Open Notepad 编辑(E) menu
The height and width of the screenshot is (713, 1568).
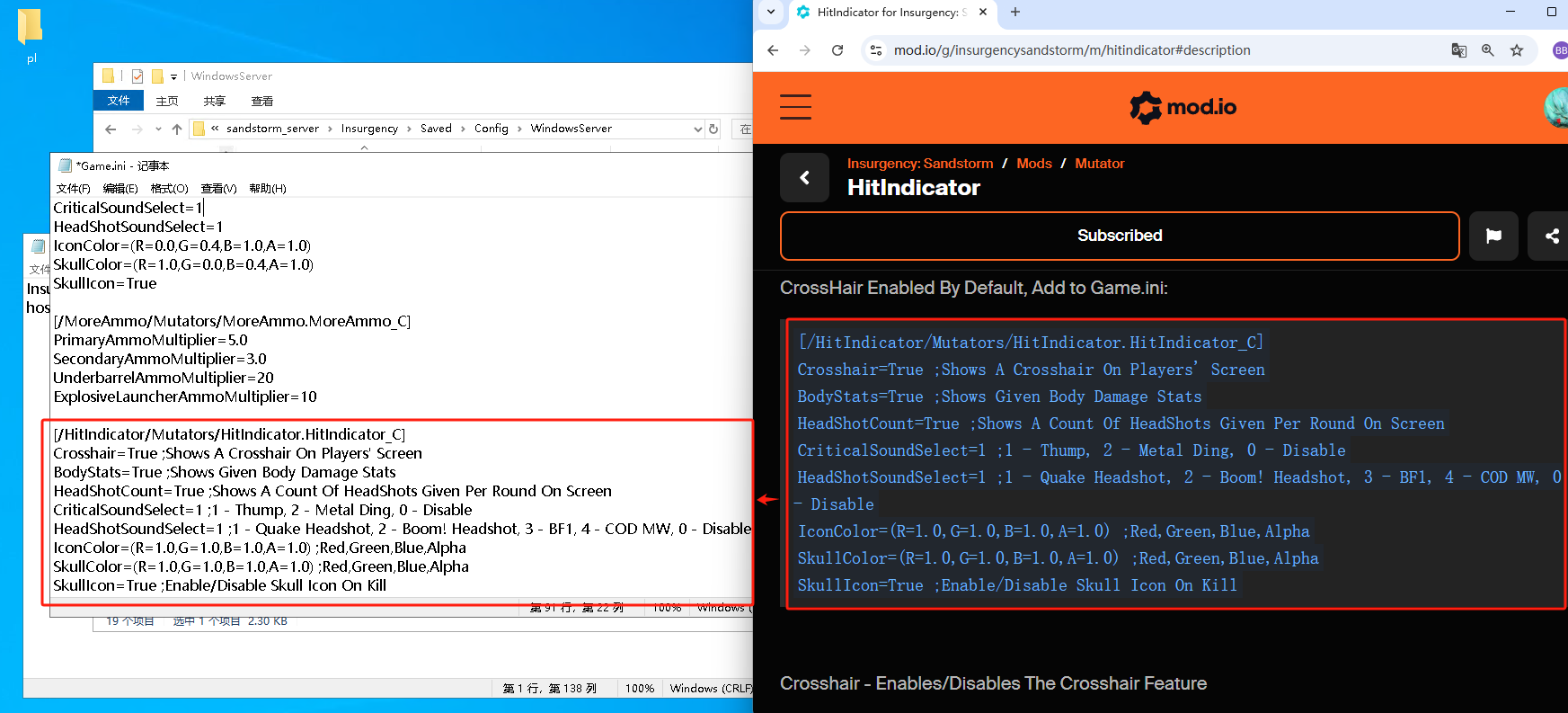(120, 189)
